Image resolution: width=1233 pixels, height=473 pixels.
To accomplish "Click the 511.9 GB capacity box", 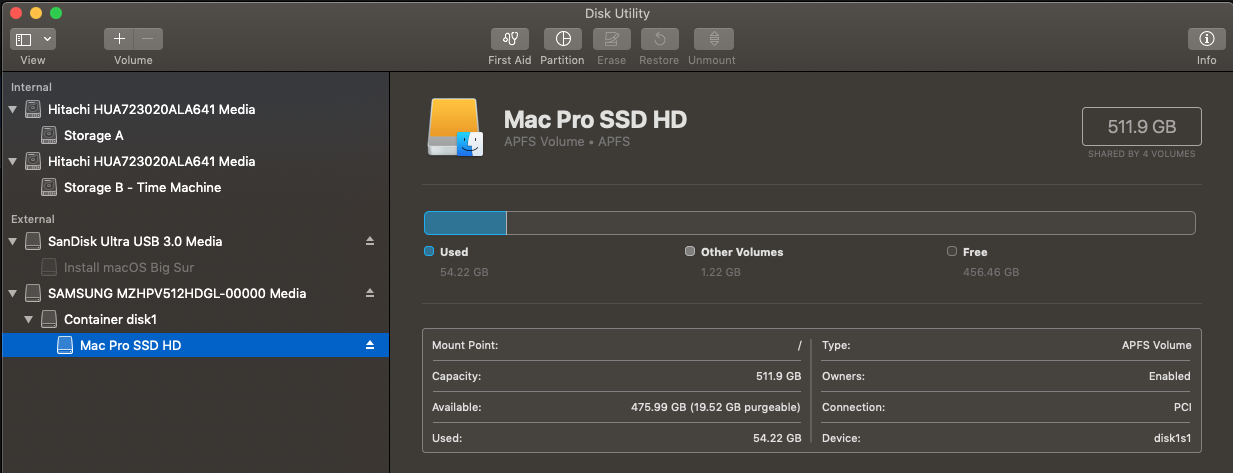I will click(x=1141, y=127).
